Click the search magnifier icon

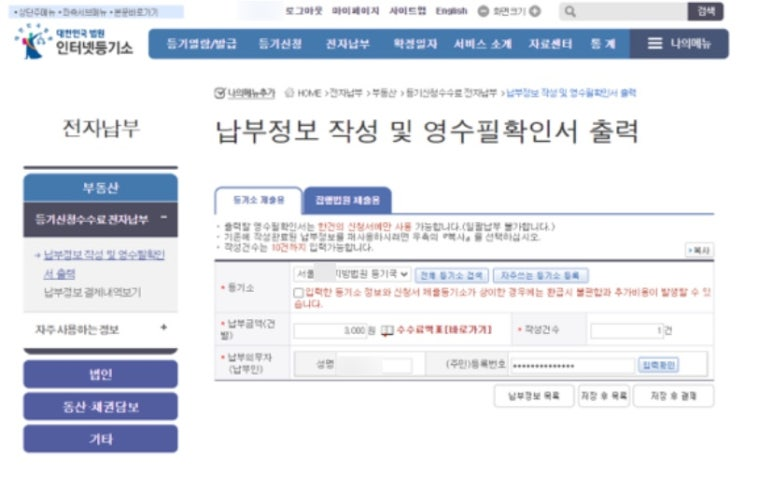[x=570, y=11]
